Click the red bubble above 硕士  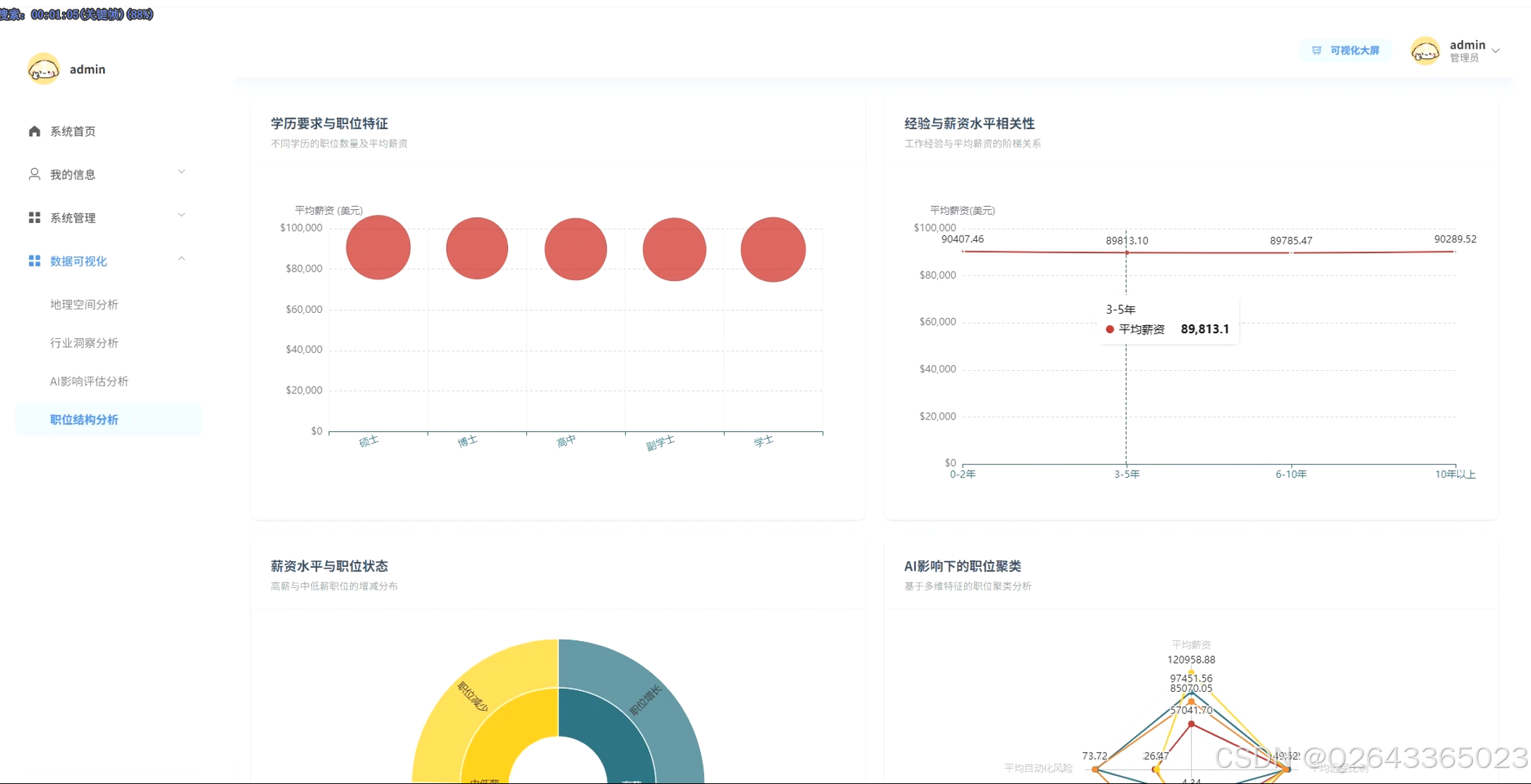click(378, 248)
